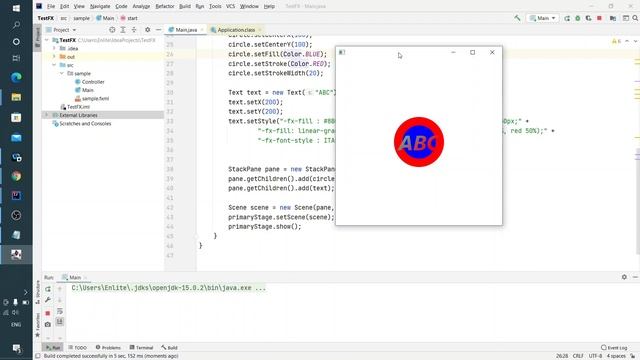Click the Rerun icon in the top toolbar
The width and height of the screenshot is (640, 360).
click(567, 18)
